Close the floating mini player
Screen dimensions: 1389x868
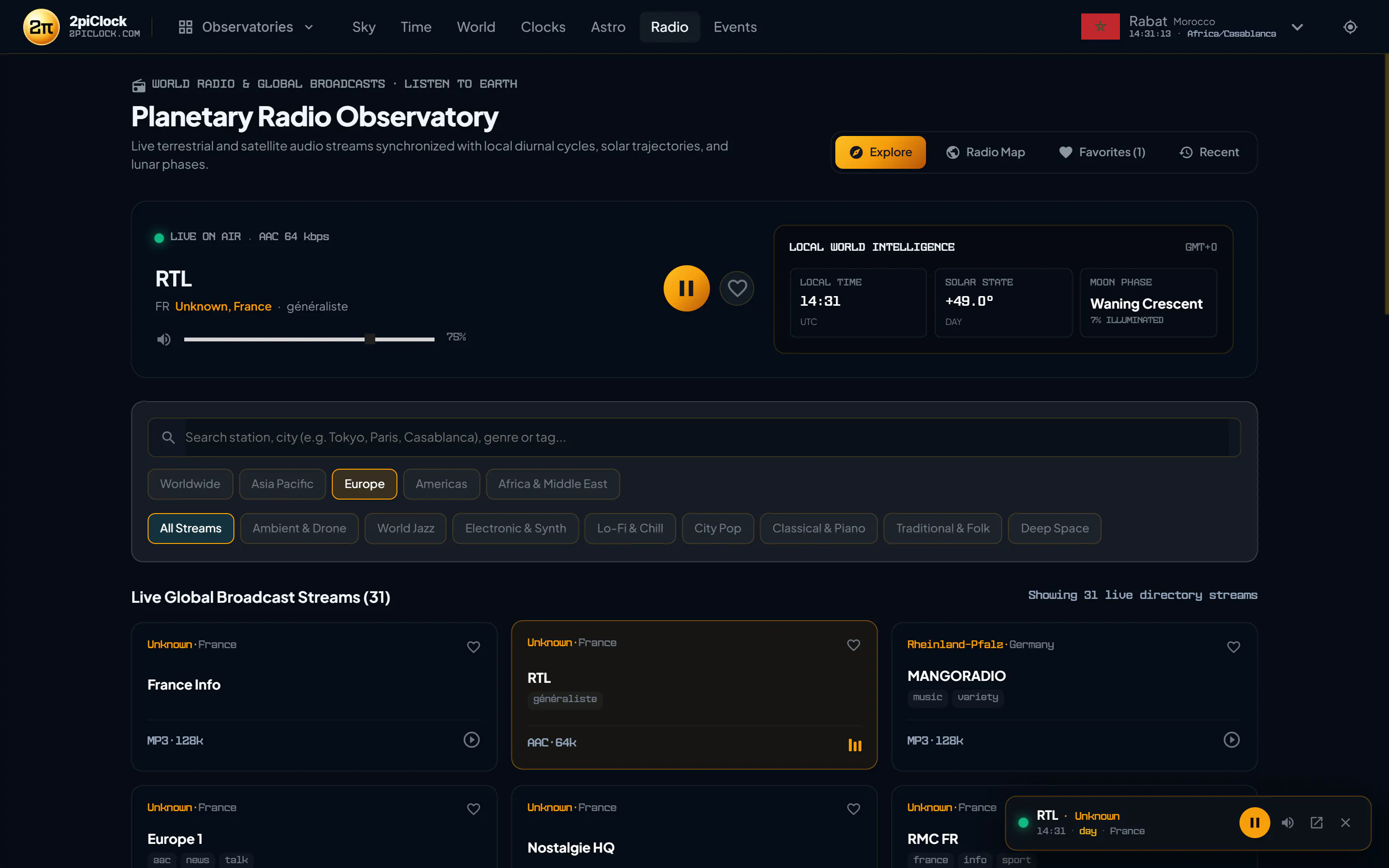pos(1346,823)
